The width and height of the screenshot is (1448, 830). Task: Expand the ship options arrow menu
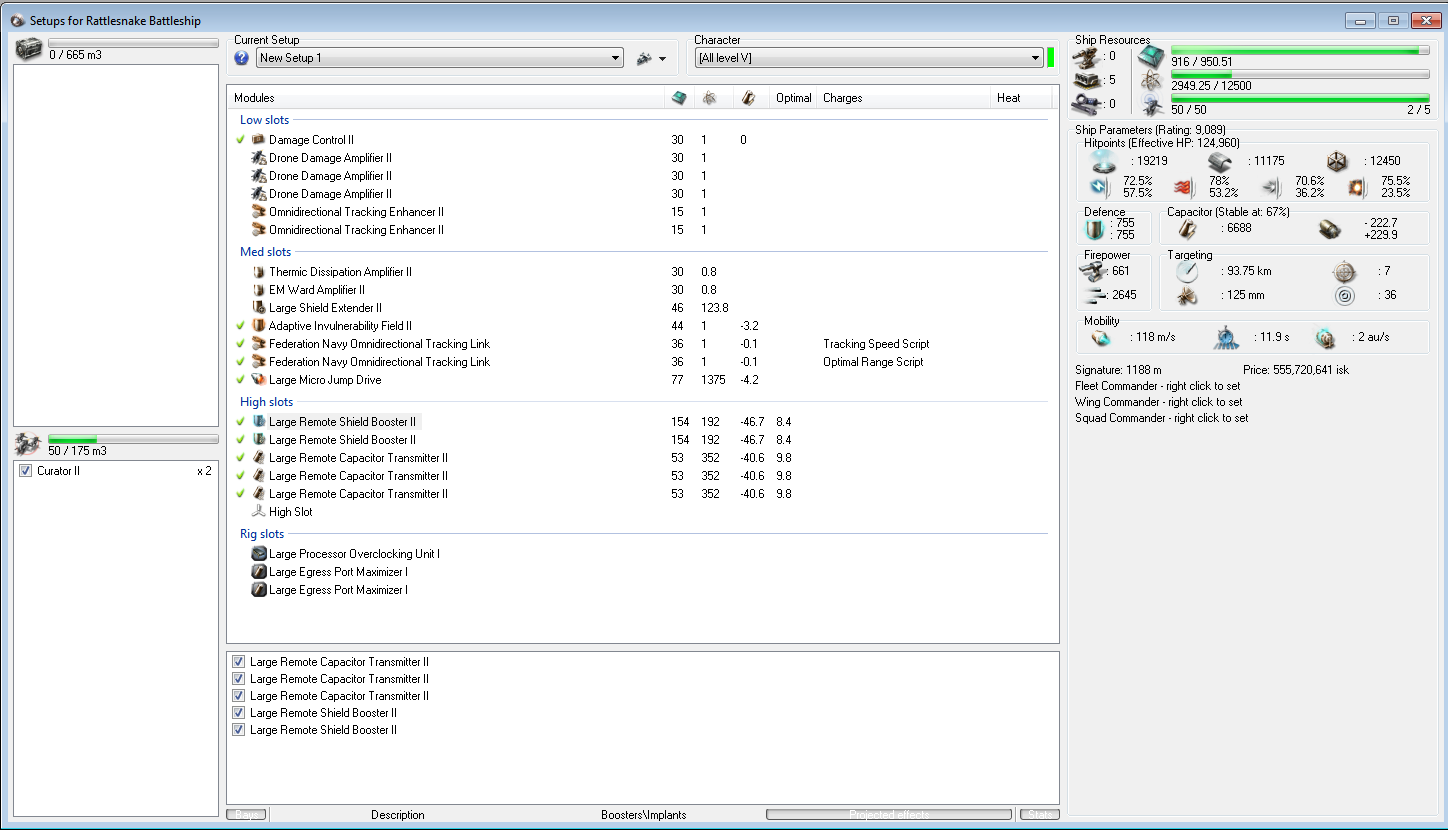point(662,59)
